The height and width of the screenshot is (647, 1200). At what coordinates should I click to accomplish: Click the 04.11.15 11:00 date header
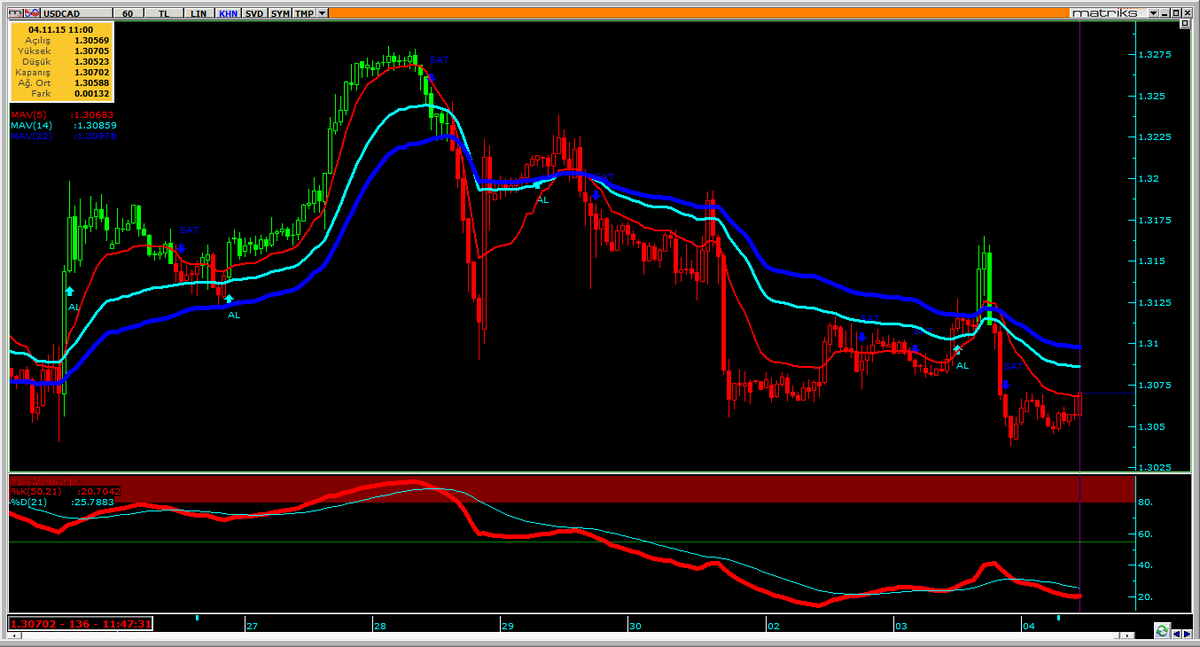click(61, 29)
